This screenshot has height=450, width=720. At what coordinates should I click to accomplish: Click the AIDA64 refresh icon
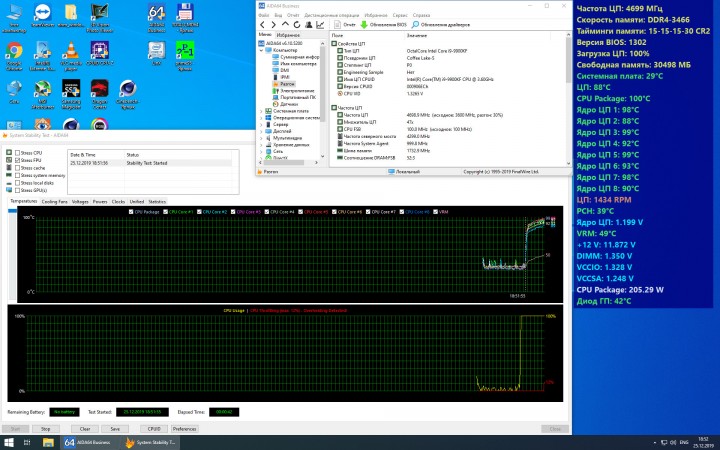coord(297,25)
